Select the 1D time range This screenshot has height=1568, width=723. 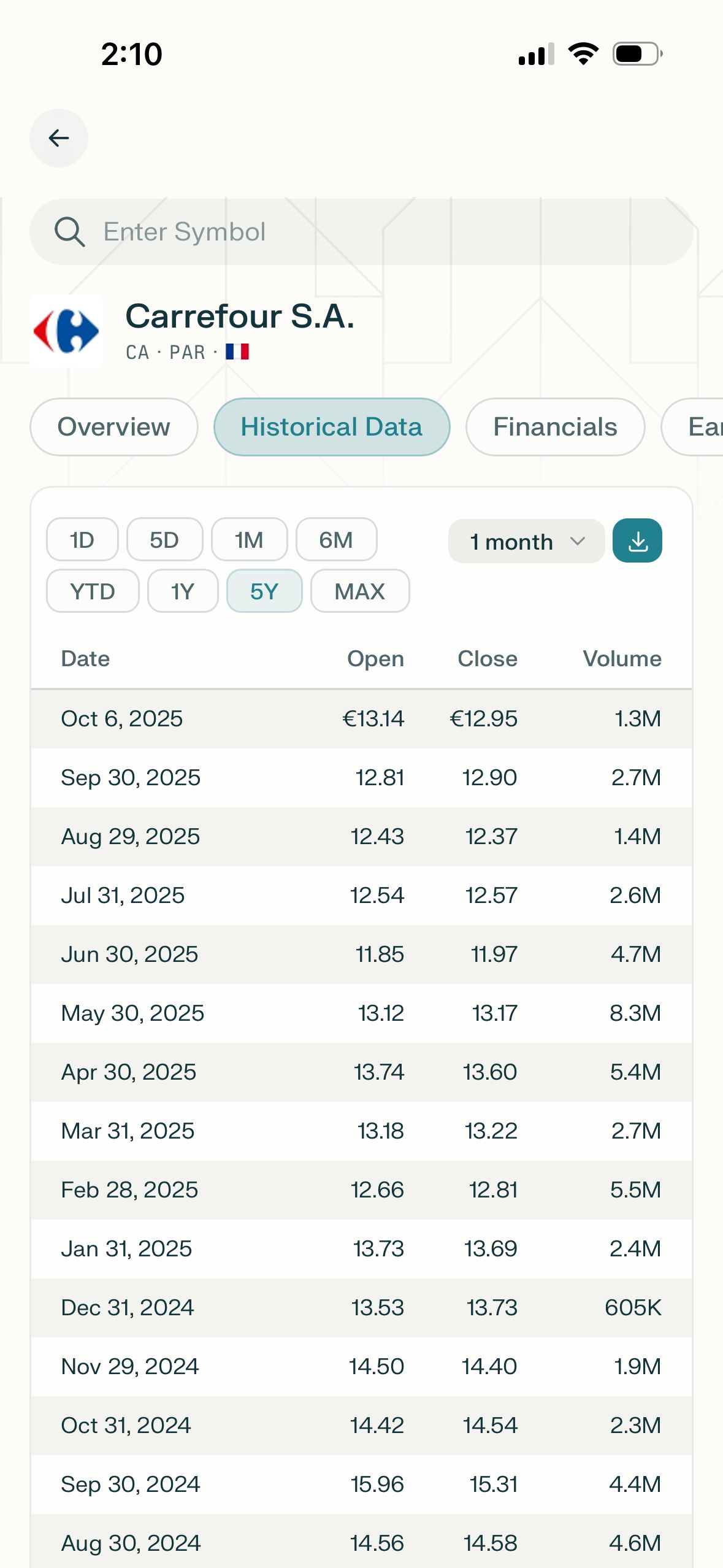pyautogui.click(x=82, y=540)
